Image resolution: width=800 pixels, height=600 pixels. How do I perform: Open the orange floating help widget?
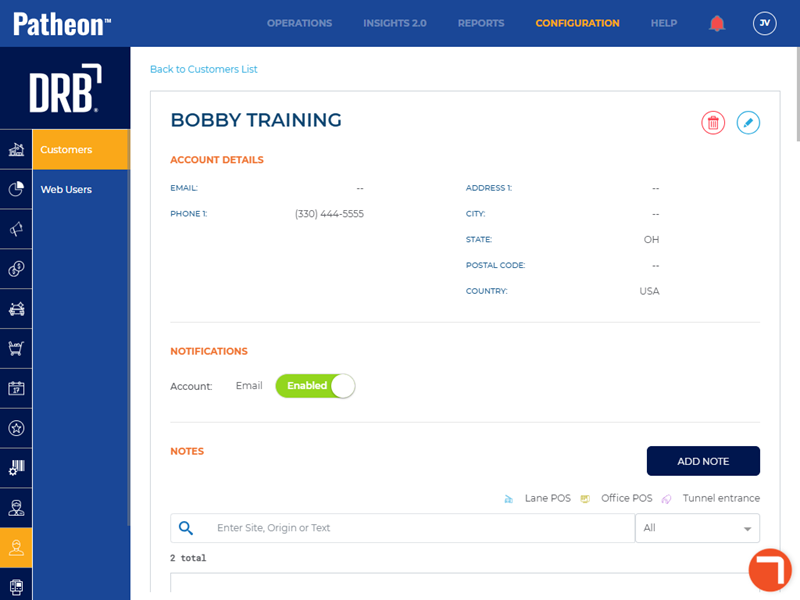pos(770,570)
